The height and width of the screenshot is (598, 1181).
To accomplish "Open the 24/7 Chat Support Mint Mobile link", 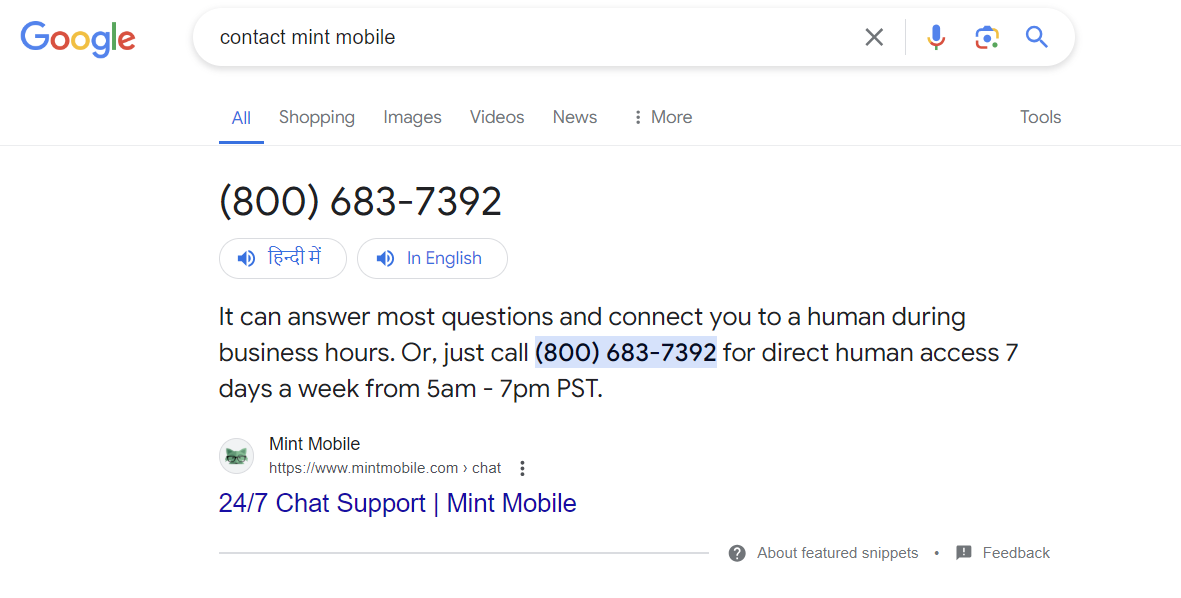I will pos(397,503).
